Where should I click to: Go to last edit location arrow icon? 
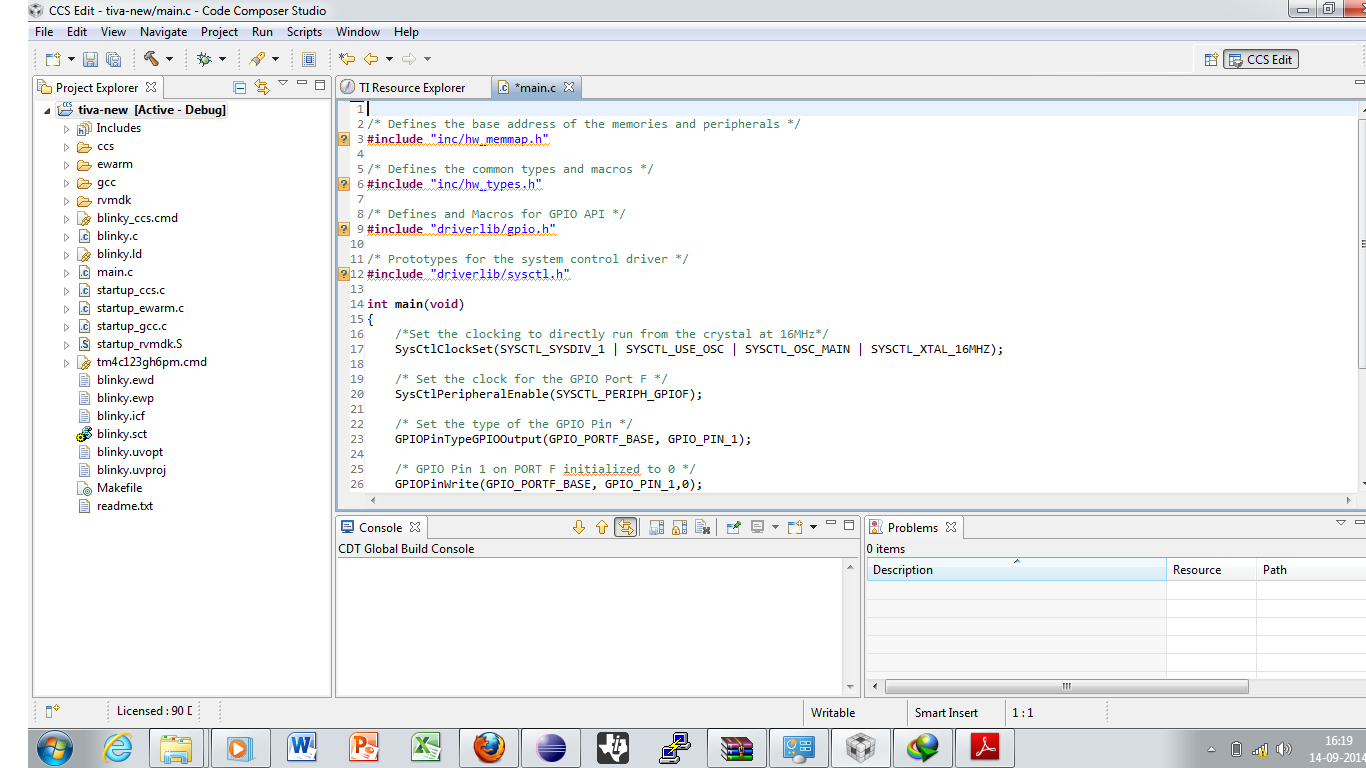click(x=347, y=59)
